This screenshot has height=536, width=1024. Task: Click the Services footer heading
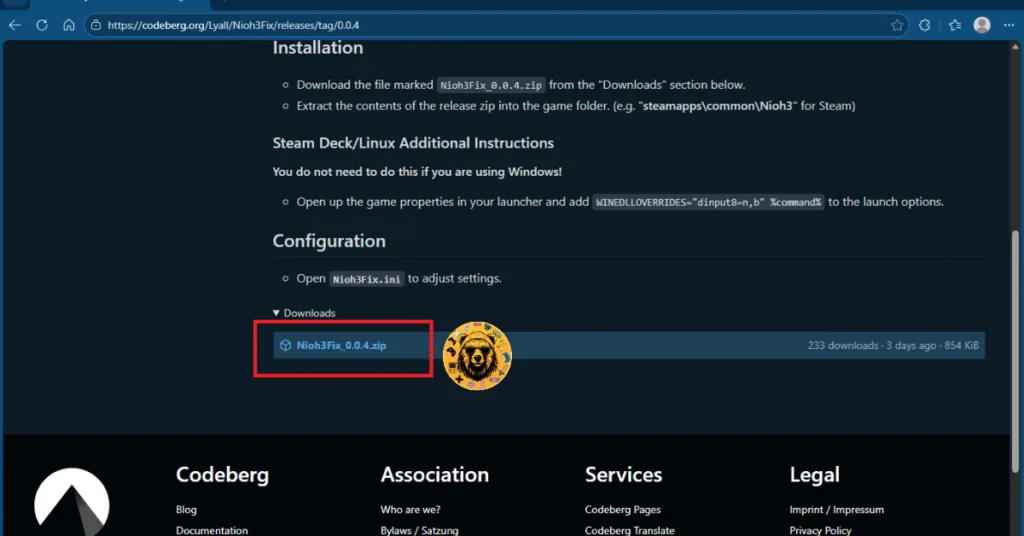pyautogui.click(x=623, y=475)
